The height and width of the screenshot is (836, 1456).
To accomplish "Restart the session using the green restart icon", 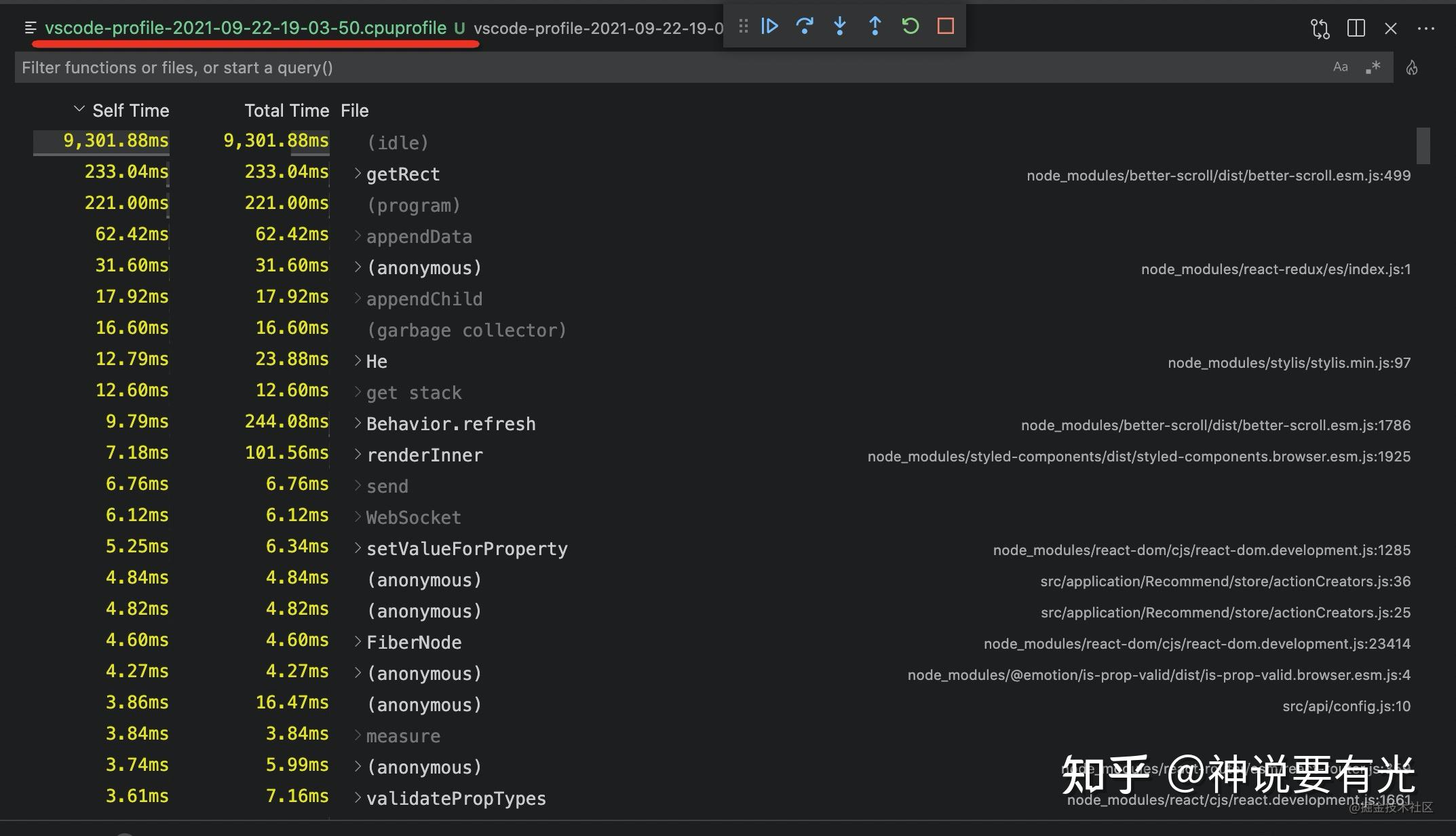I will [x=910, y=26].
